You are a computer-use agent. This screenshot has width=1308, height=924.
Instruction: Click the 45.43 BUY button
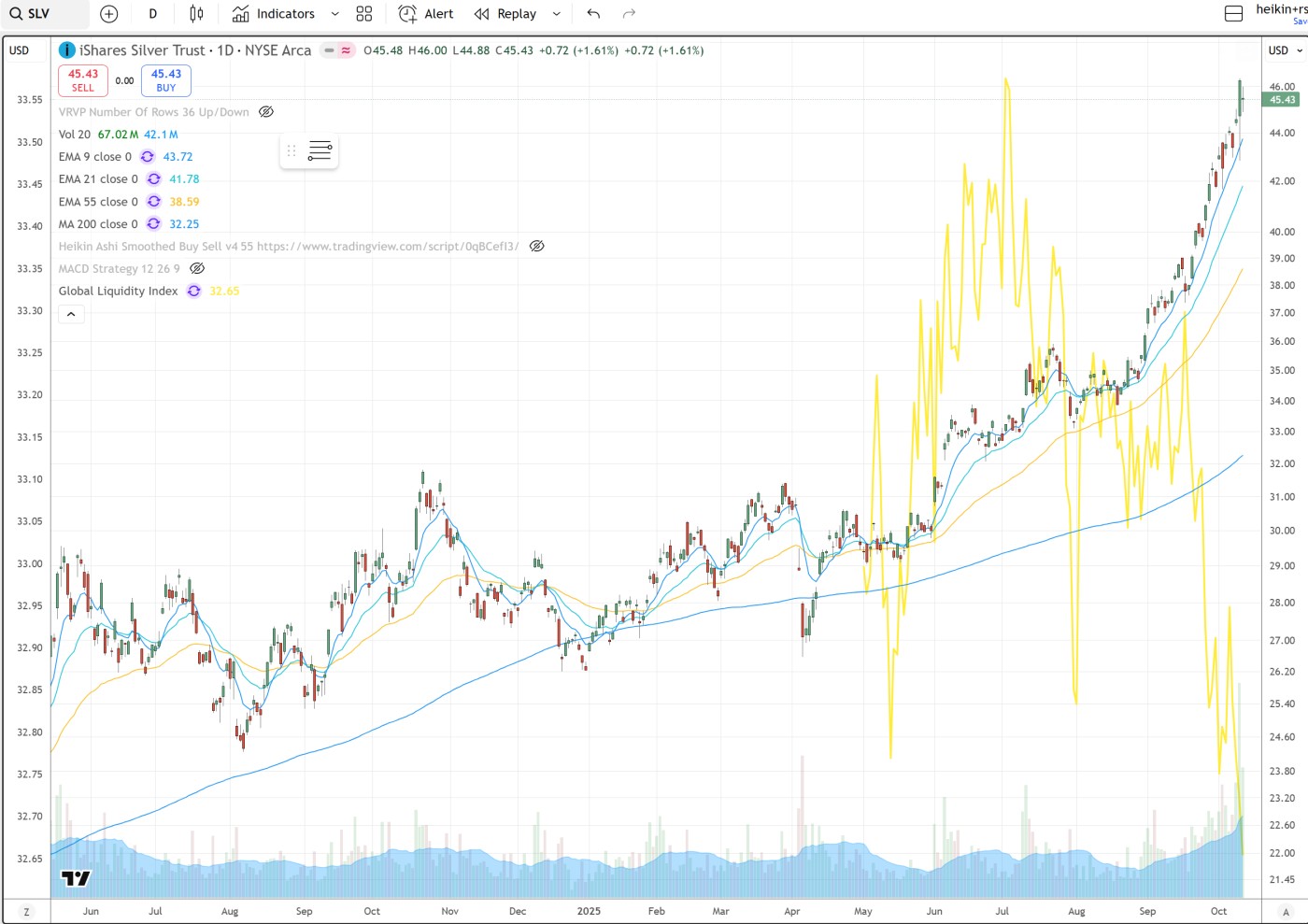click(166, 80)
